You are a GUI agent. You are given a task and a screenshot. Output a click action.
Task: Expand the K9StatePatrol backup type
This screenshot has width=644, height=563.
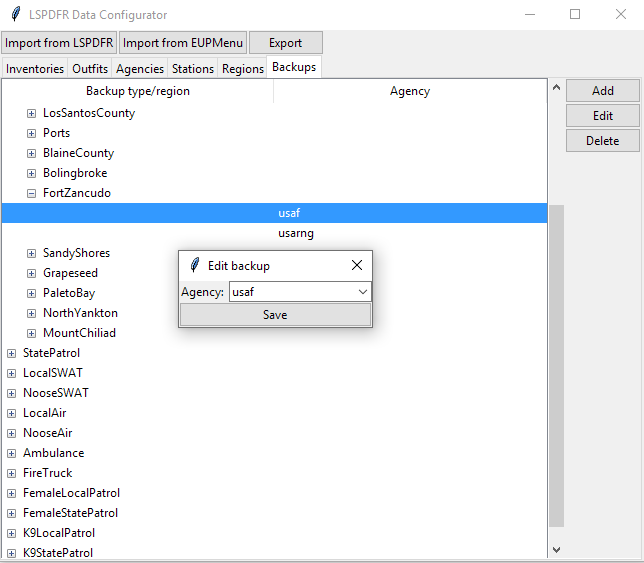[12, 553]
